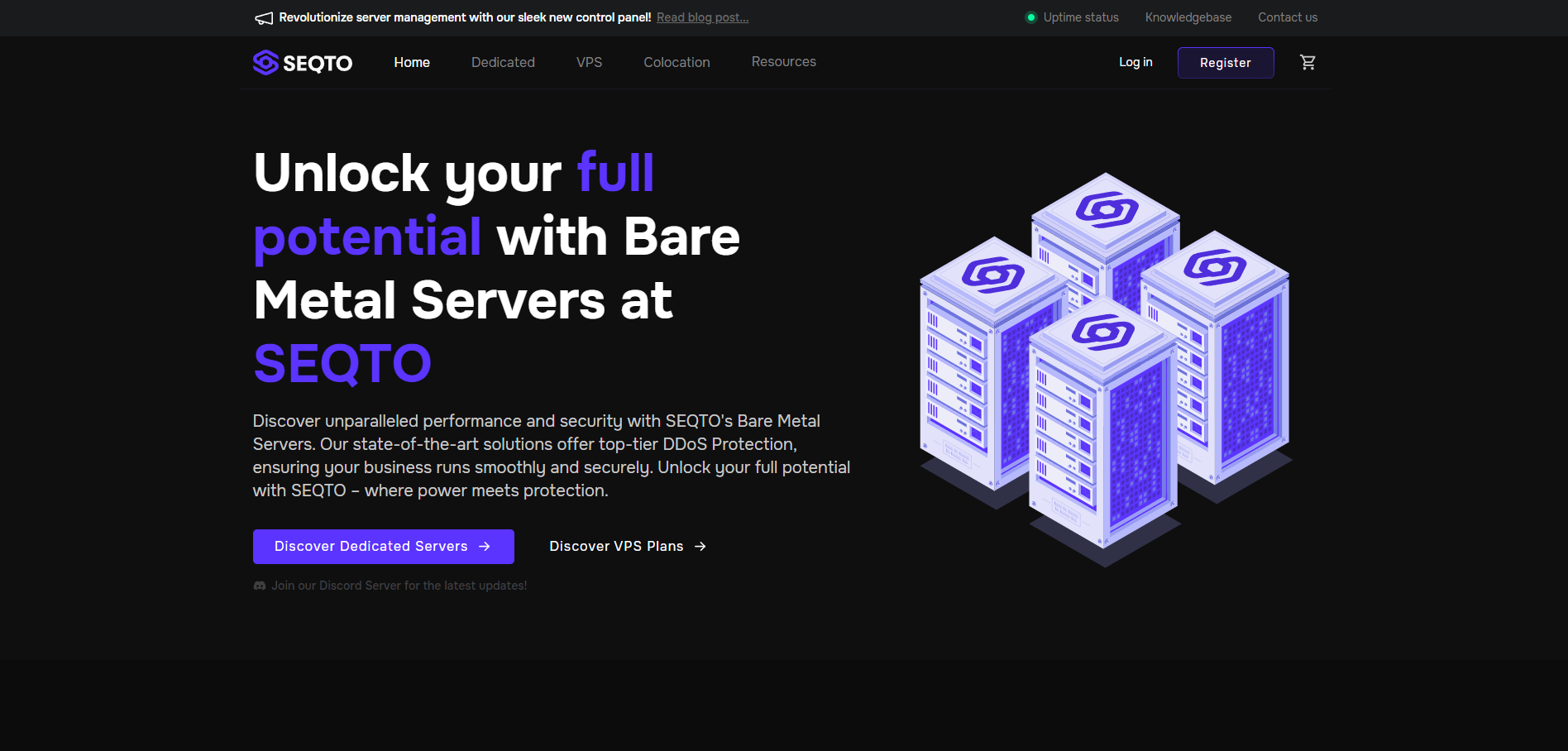1568x751 pixels.
Task: Click the Log in link
Action: click(x=1135, y=62)
